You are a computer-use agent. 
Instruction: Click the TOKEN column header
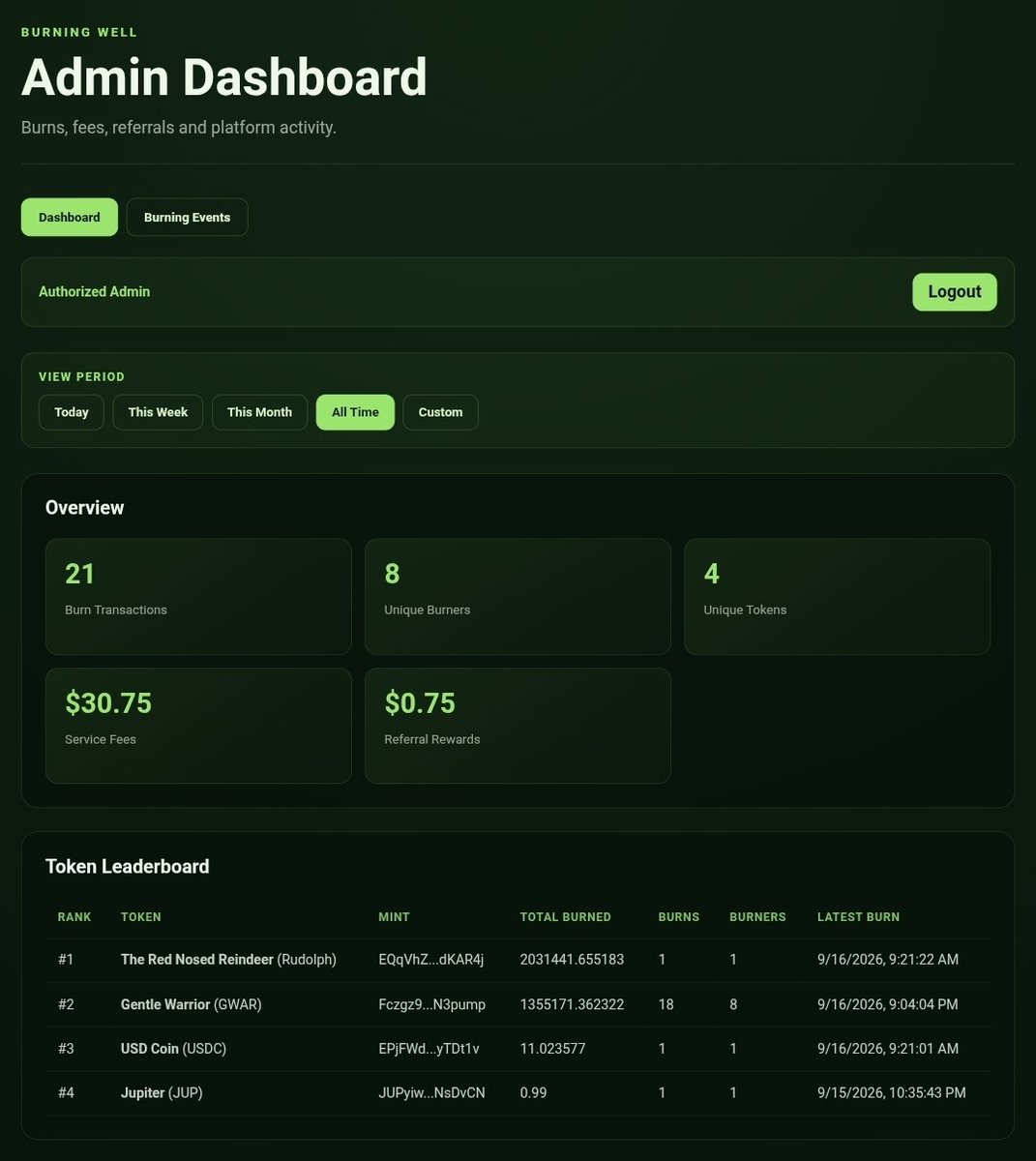pyautogui.click(x=141, y=917)
